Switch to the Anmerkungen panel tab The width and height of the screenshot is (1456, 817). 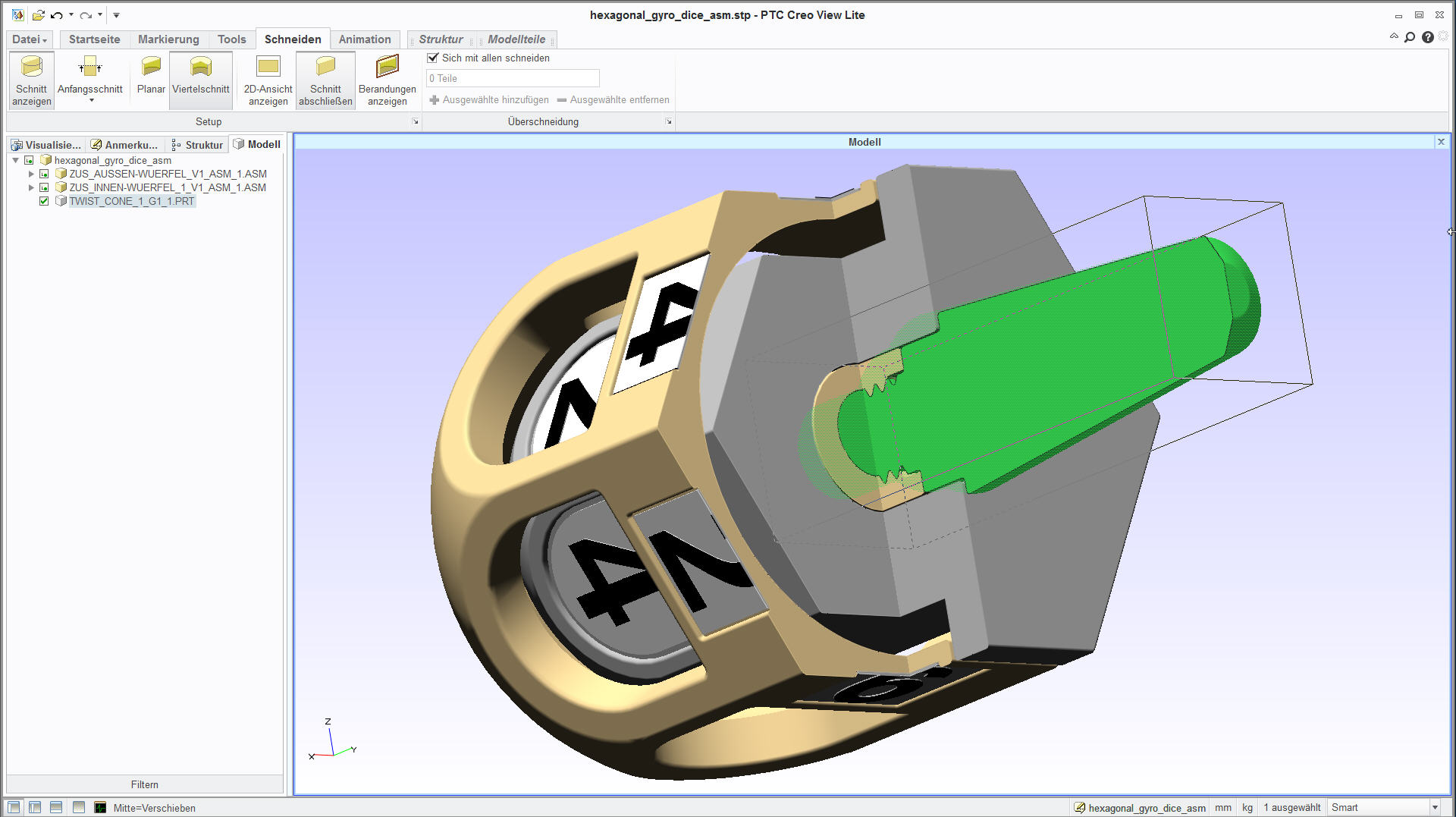[124, 145]
